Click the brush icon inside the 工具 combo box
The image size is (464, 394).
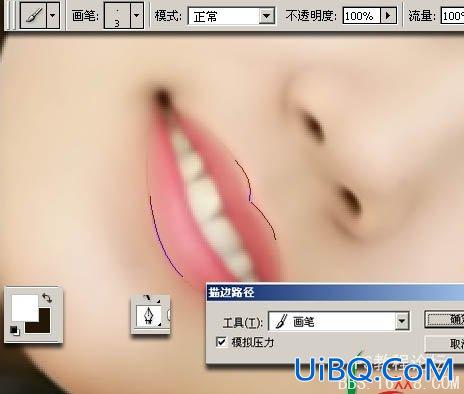(281, 322)
